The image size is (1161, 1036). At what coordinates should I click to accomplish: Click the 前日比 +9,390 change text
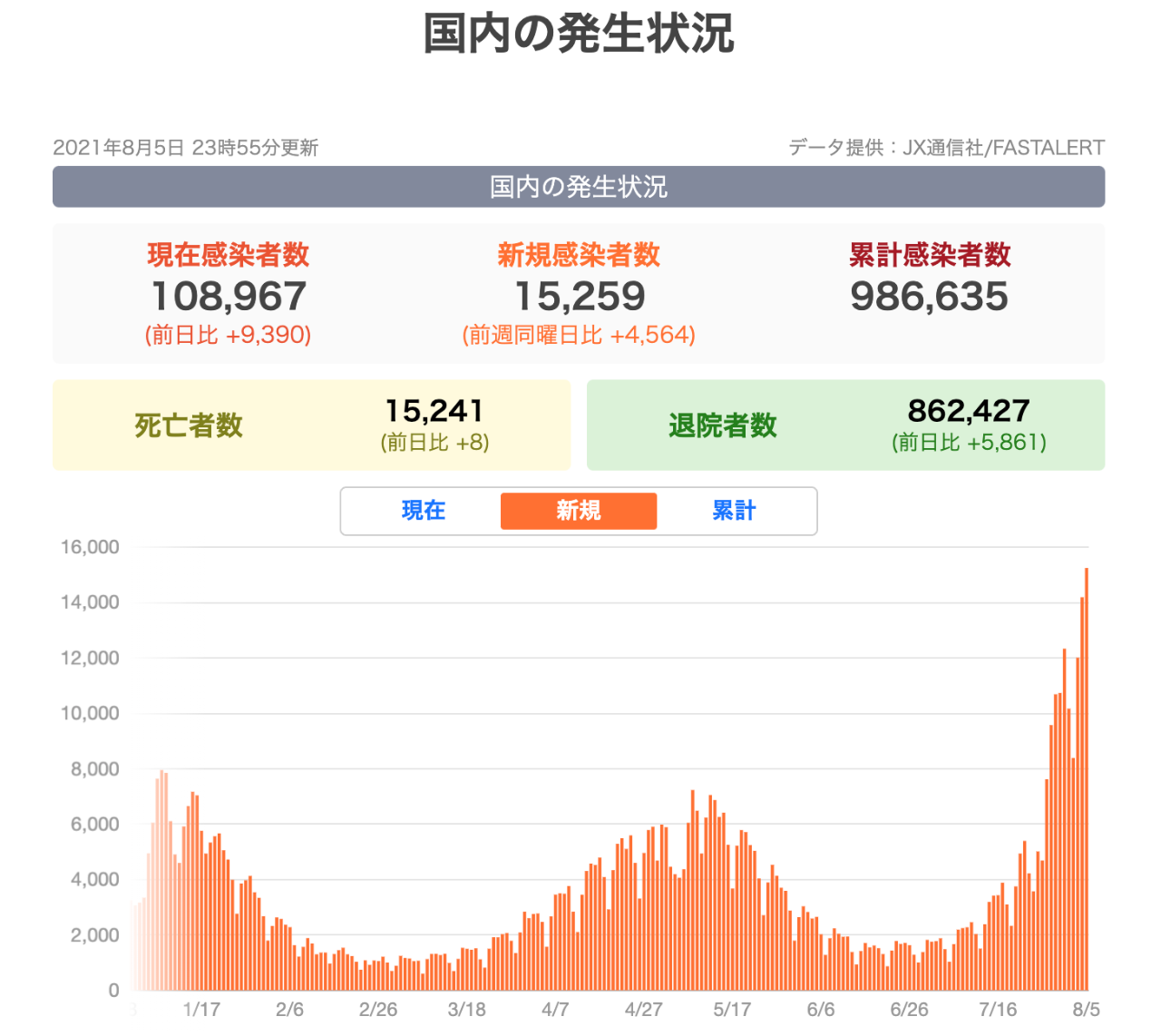coord(229,336)
